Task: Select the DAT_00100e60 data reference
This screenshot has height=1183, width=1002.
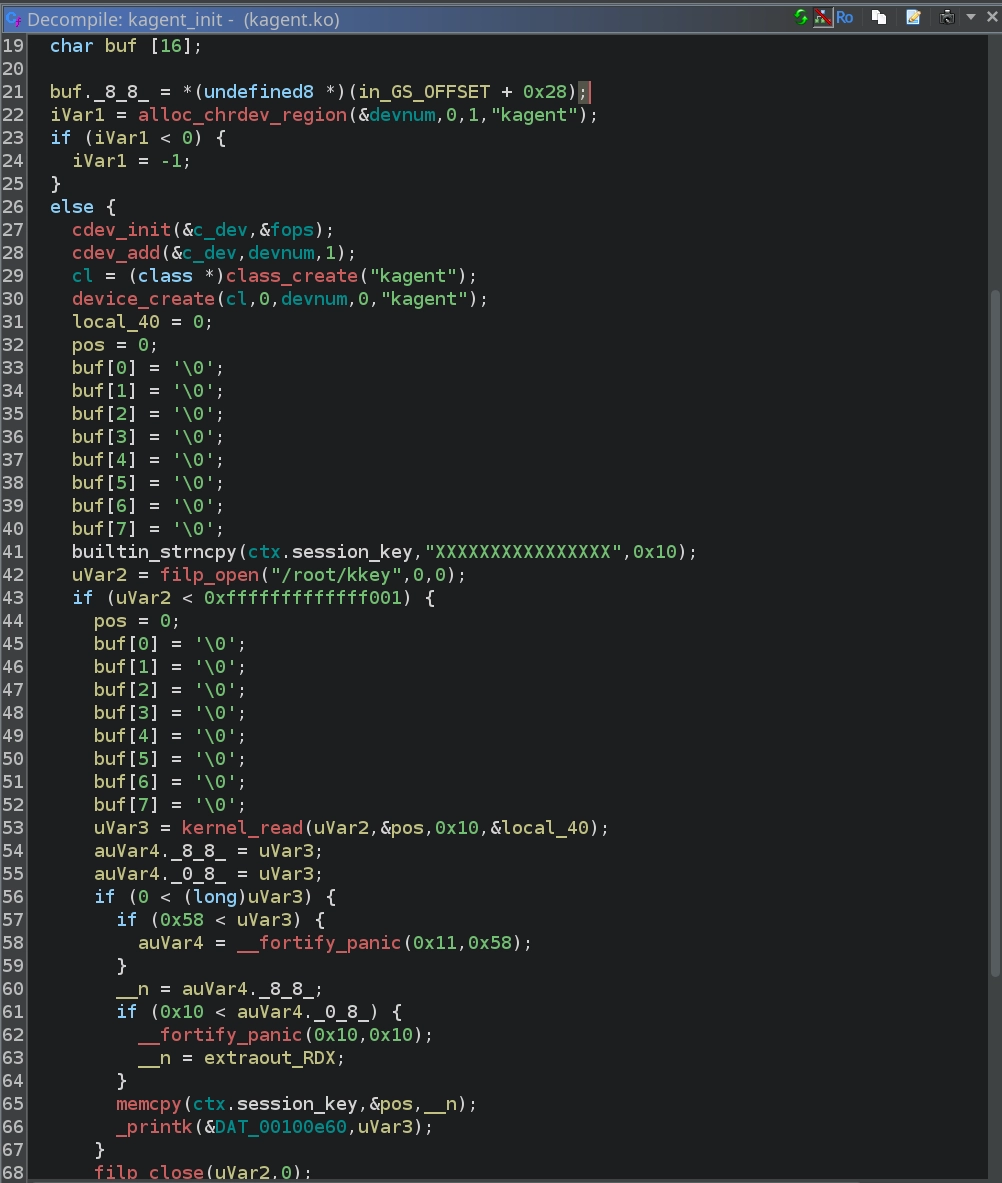Action: (x=281, y=1127)
